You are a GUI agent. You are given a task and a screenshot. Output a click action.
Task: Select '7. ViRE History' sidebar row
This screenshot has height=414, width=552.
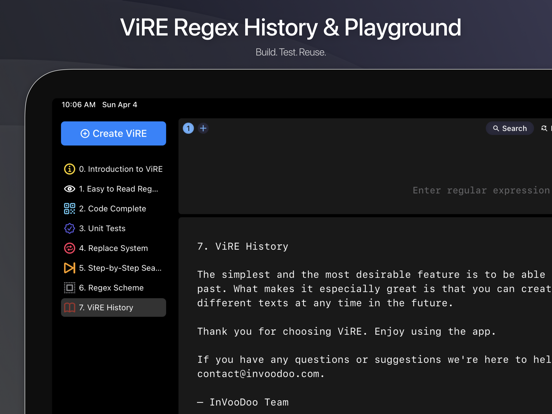(x=113, y=307)
